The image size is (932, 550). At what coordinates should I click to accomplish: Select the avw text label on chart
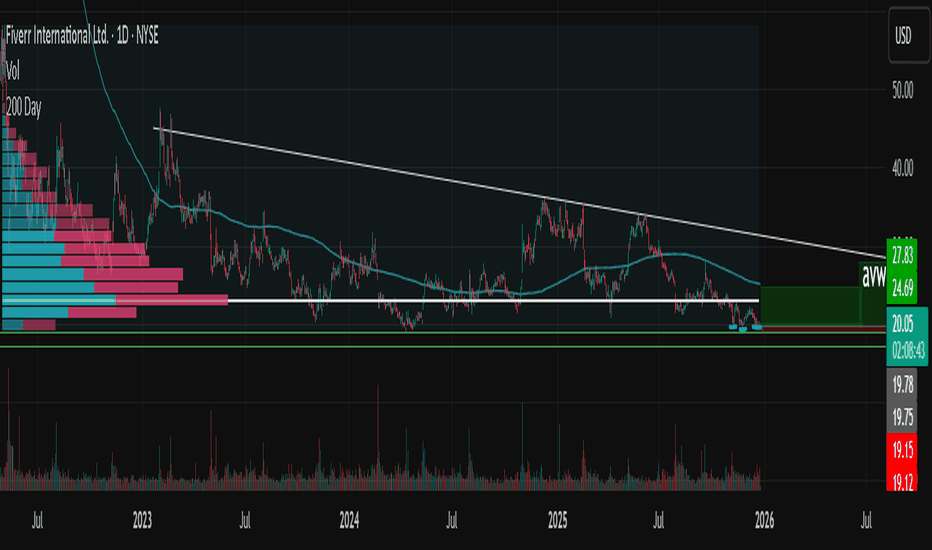[874, 273]
